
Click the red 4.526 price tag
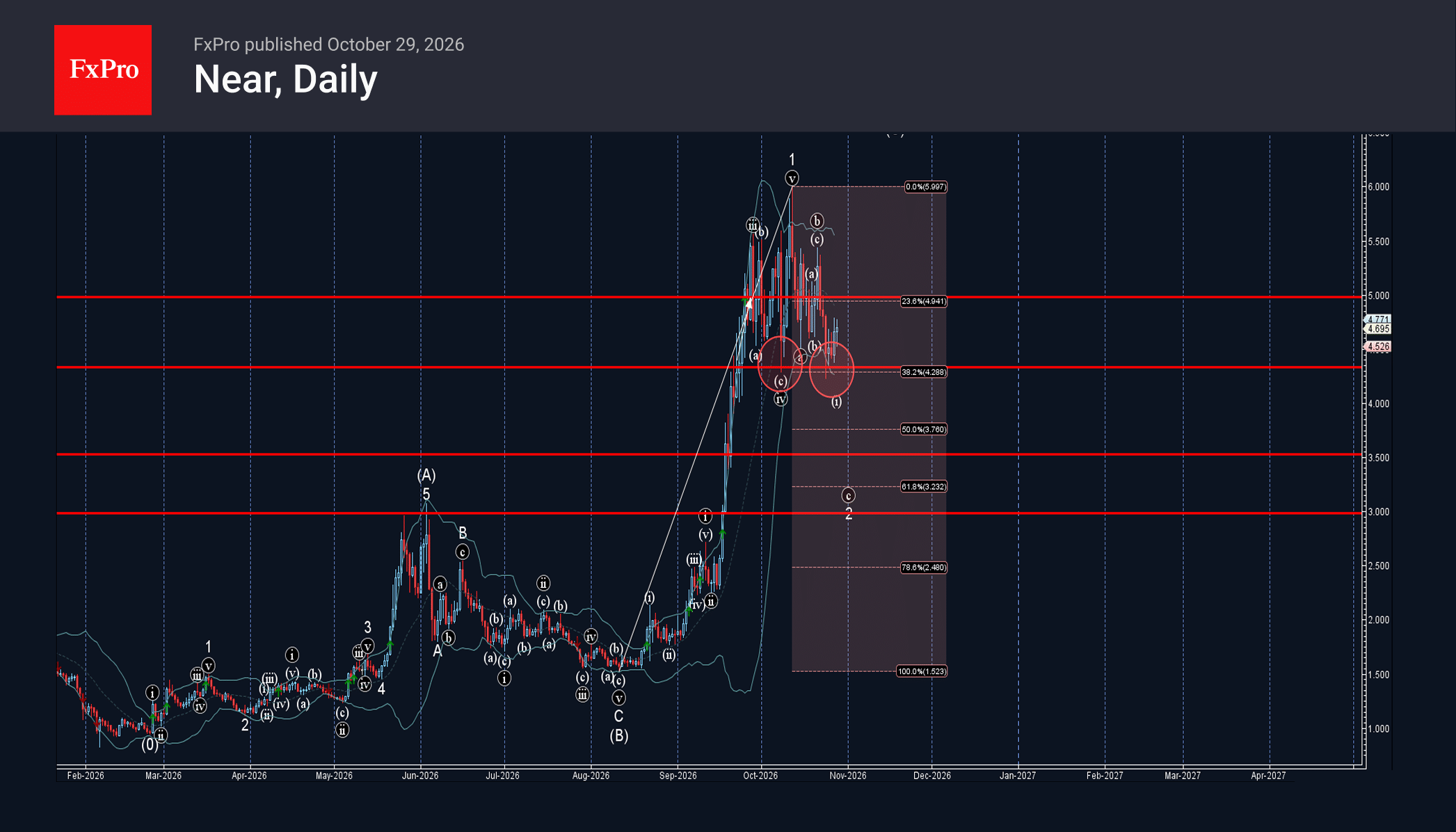coord(1377,346)
